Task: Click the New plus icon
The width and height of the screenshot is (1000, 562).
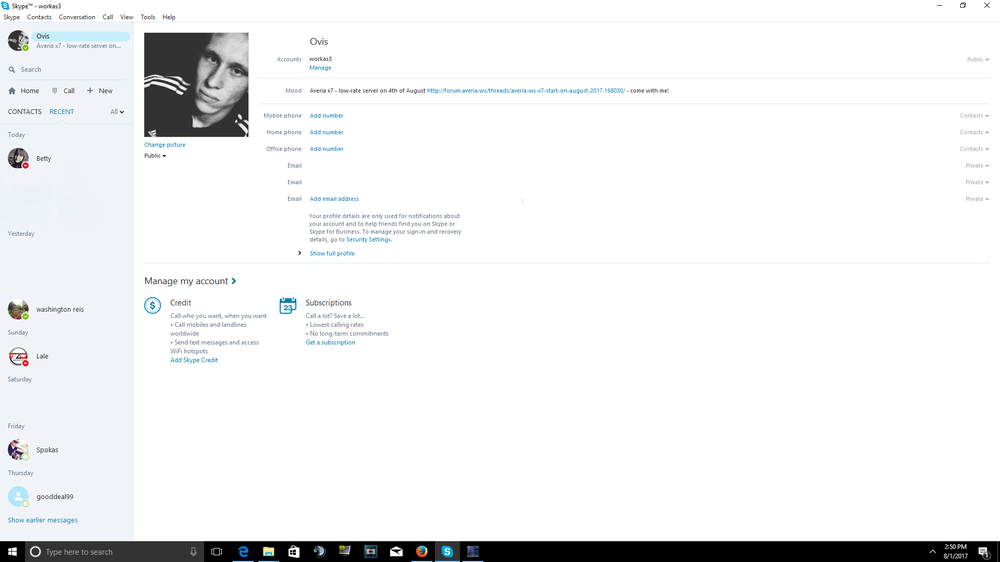Action: point(90,91)
